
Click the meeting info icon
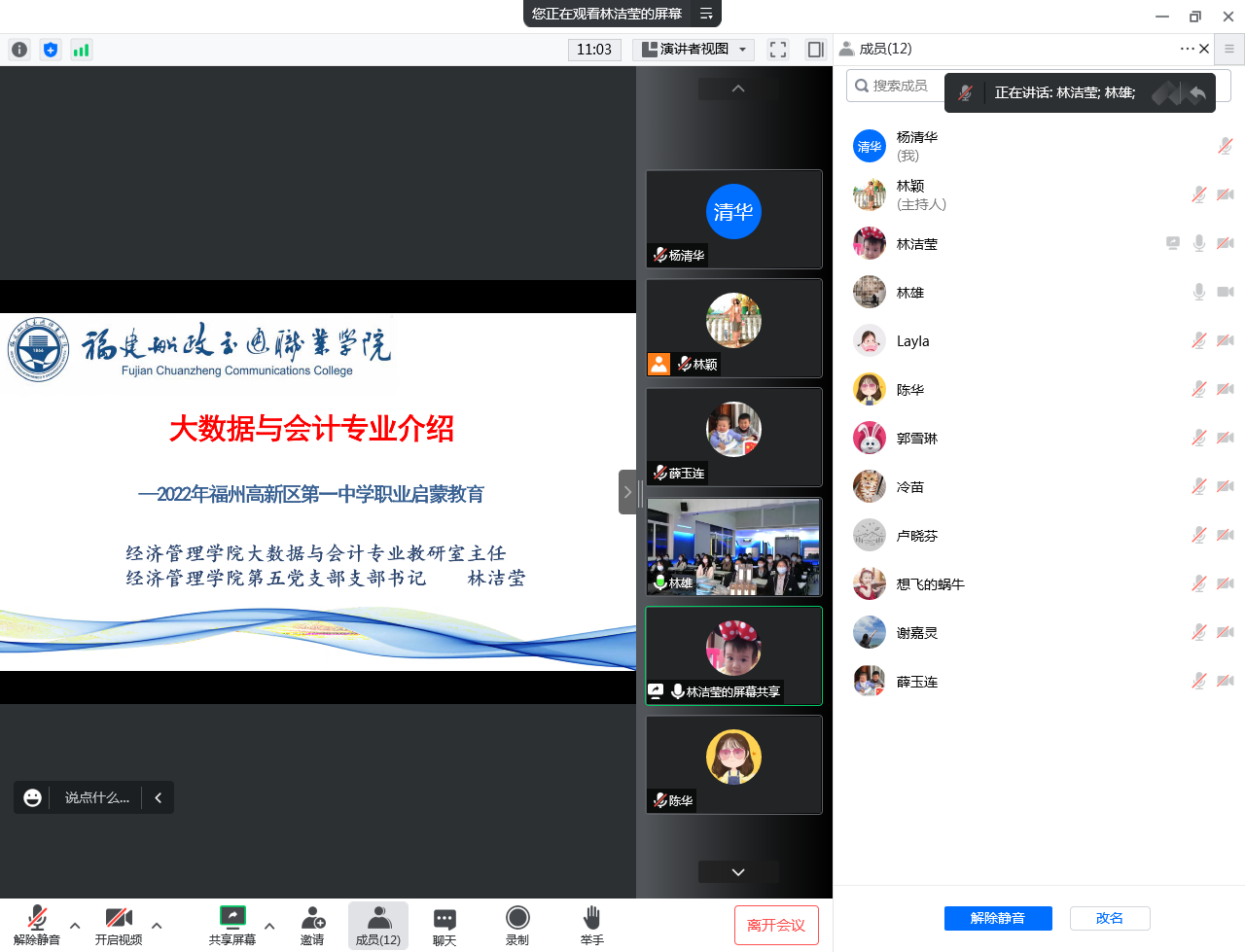[19, 50]
